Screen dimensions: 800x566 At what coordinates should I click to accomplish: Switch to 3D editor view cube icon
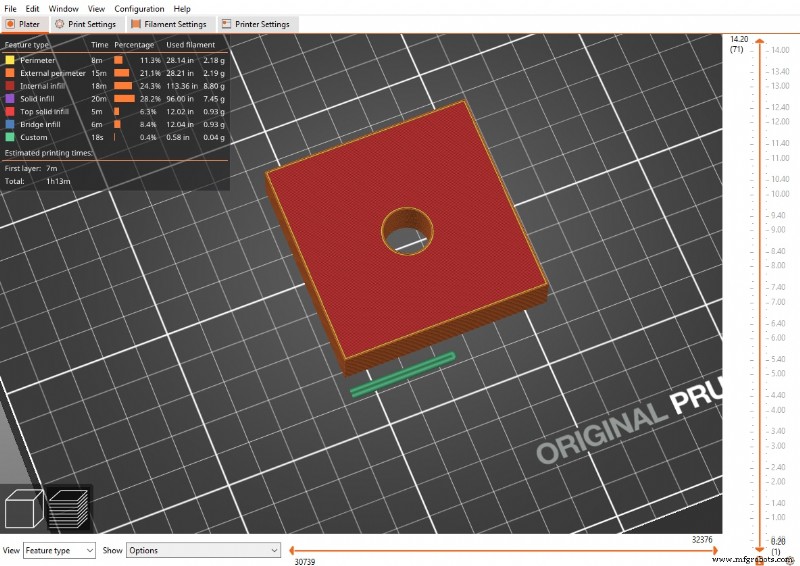pos(24,508)
